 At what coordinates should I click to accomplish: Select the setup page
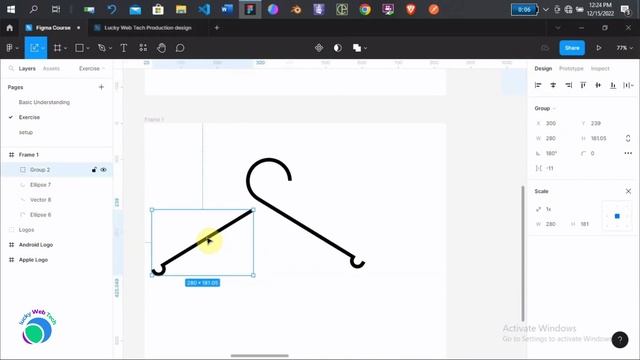[x=26, y=132]
